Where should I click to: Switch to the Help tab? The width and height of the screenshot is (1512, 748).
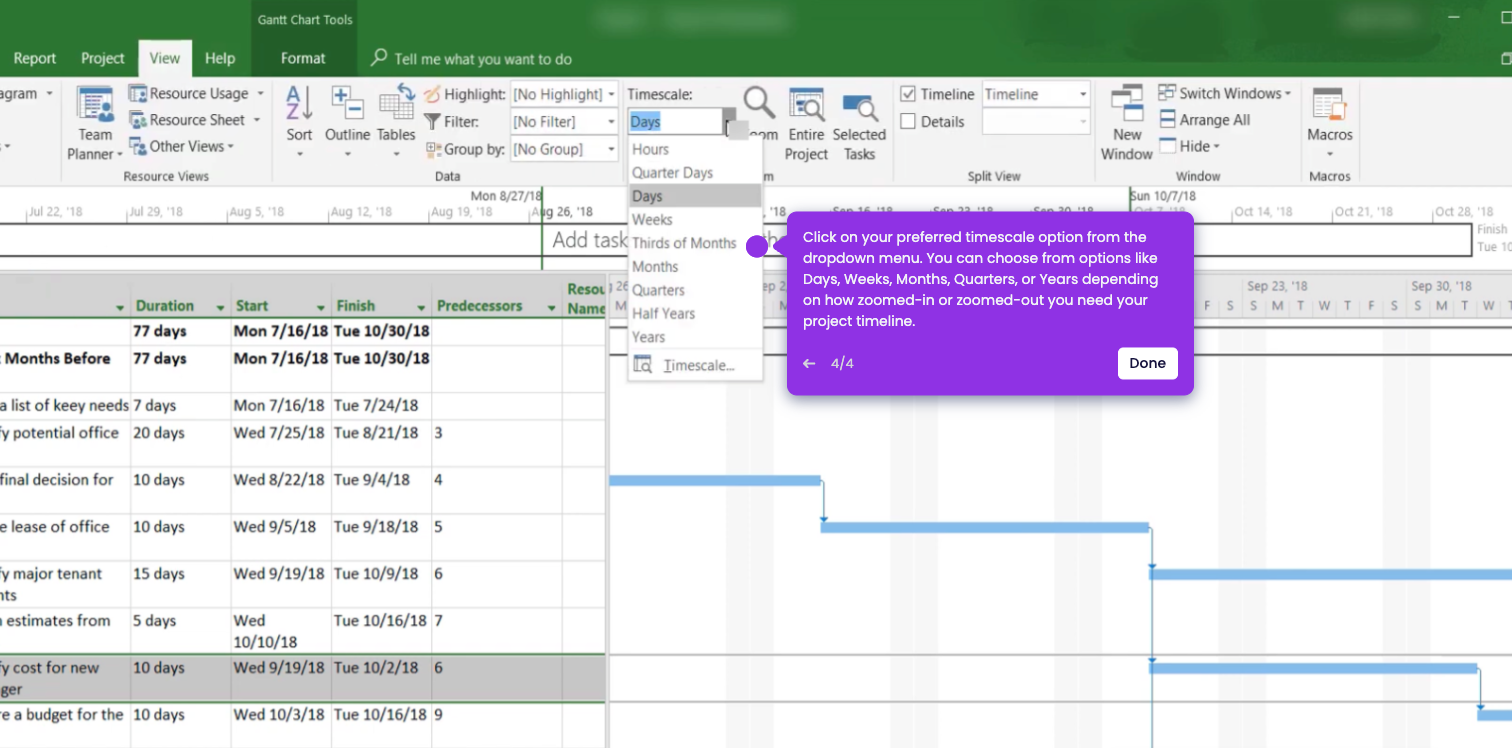point(220,58)
